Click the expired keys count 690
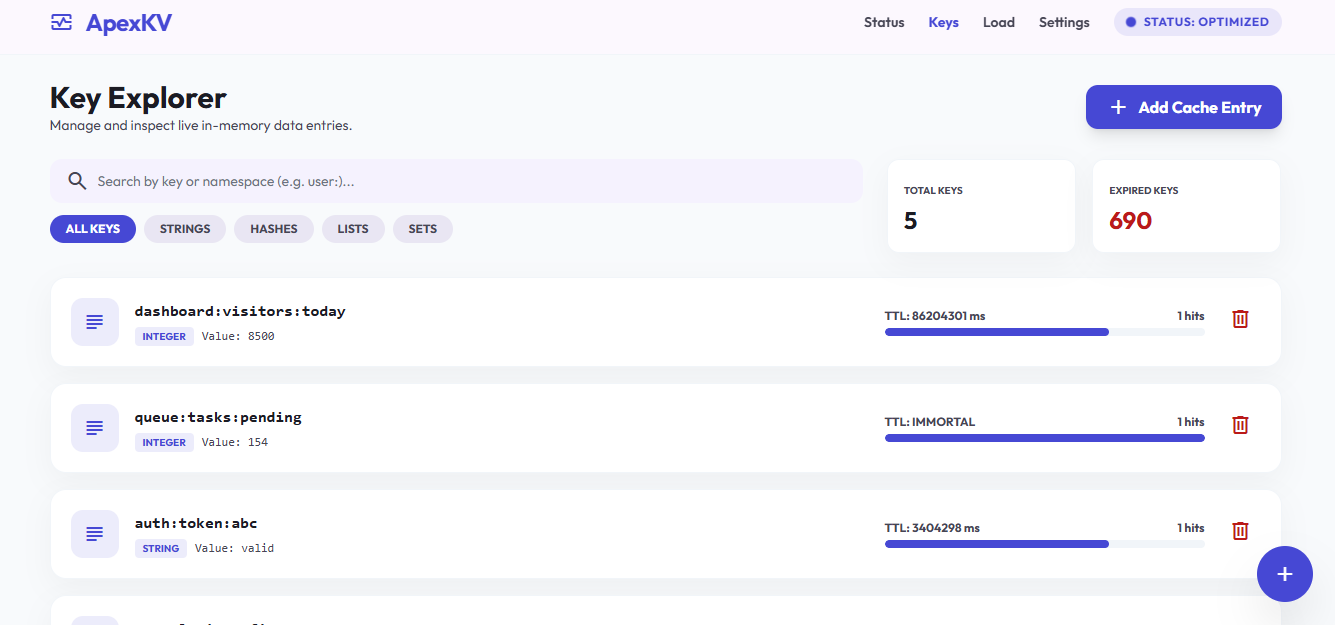Screen dimensions: 1335x625 pyautogui.click(x=1130, y=221)
